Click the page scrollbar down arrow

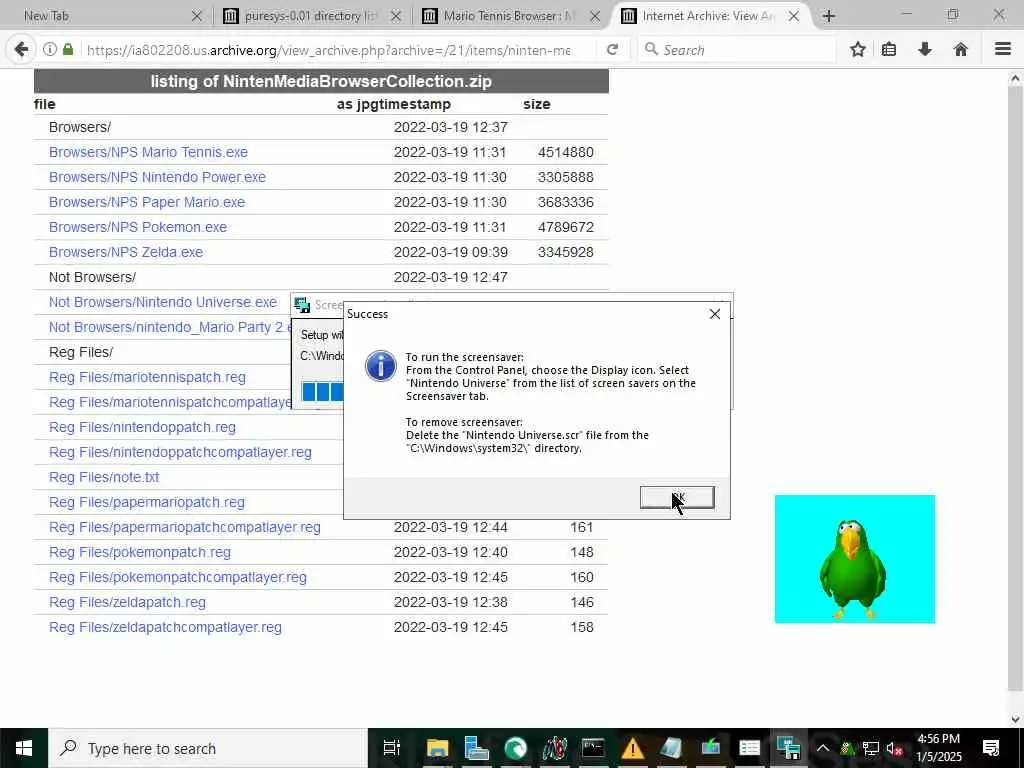(x=1015, y=720)
